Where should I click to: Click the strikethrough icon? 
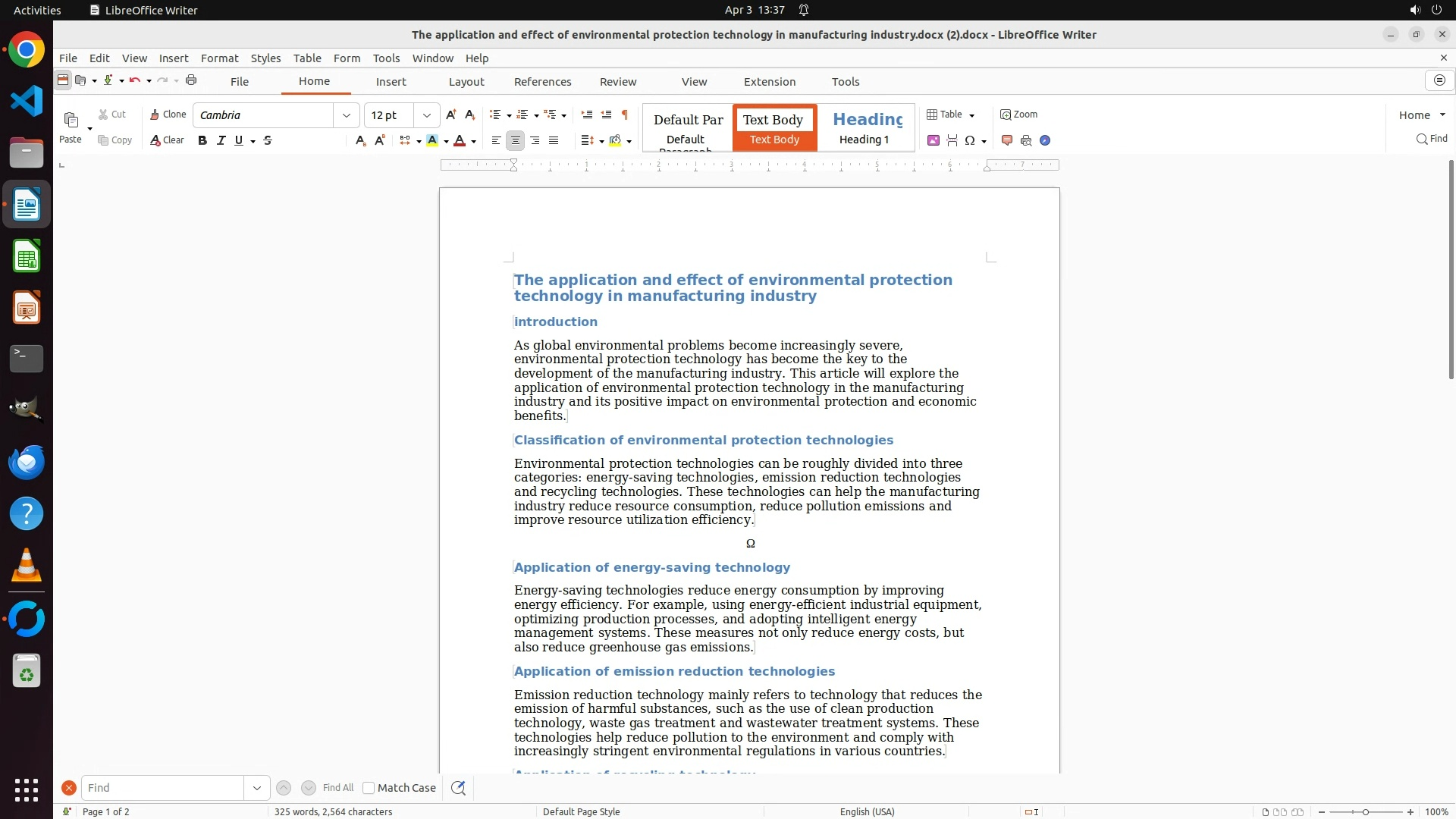coord(268,140)
